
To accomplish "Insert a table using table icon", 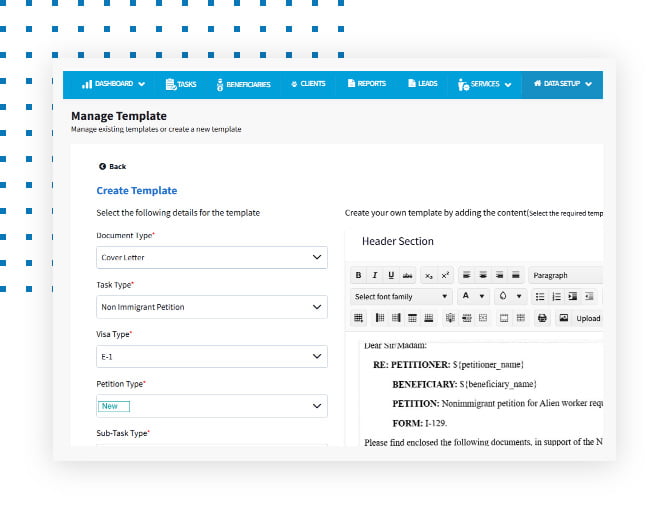I will (x=359, y=318).
